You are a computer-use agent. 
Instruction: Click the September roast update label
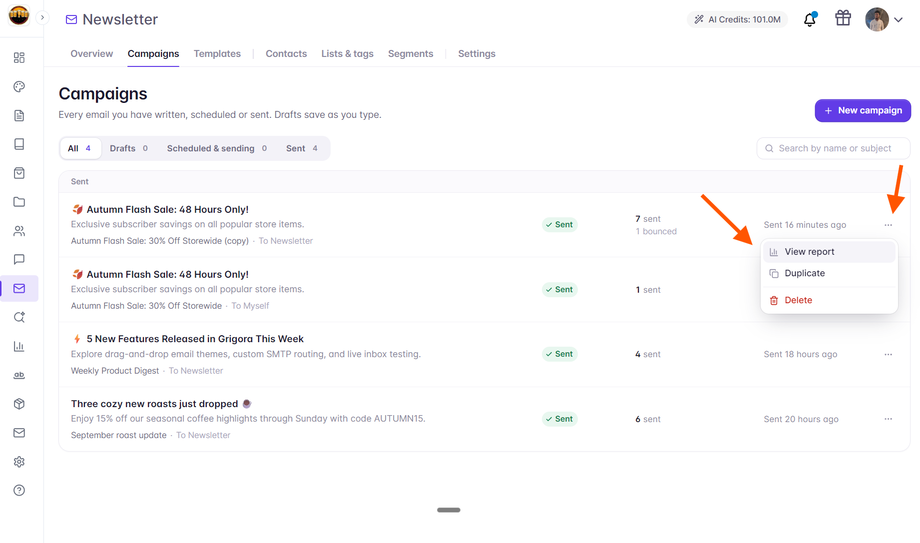[119, 436]
